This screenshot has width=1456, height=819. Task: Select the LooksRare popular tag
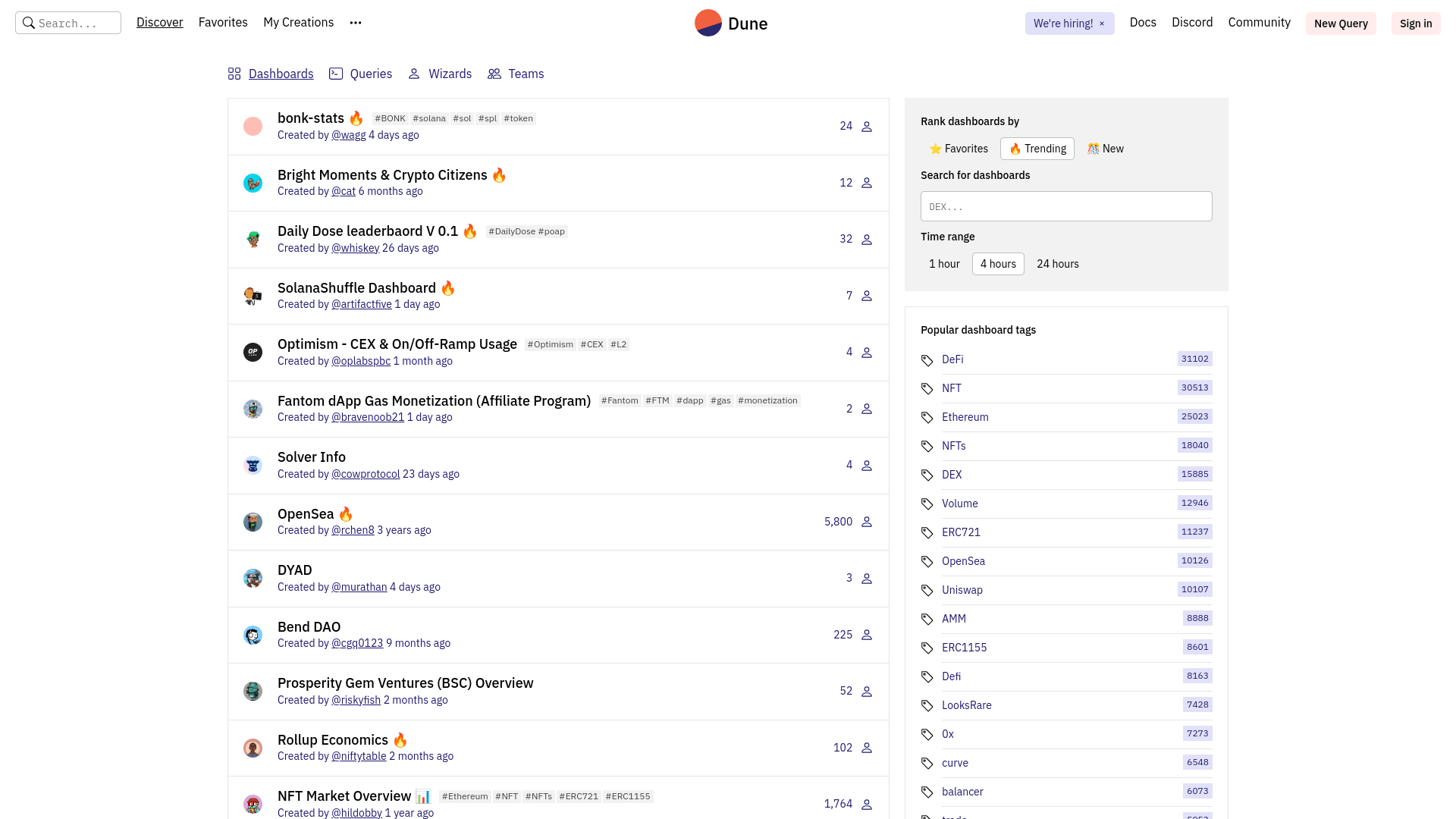pyautogui.click(x=966, y=705)
